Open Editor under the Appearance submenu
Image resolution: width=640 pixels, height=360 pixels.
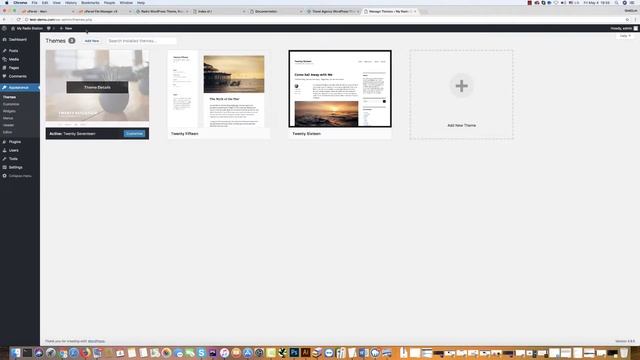(x=8, y=132)
